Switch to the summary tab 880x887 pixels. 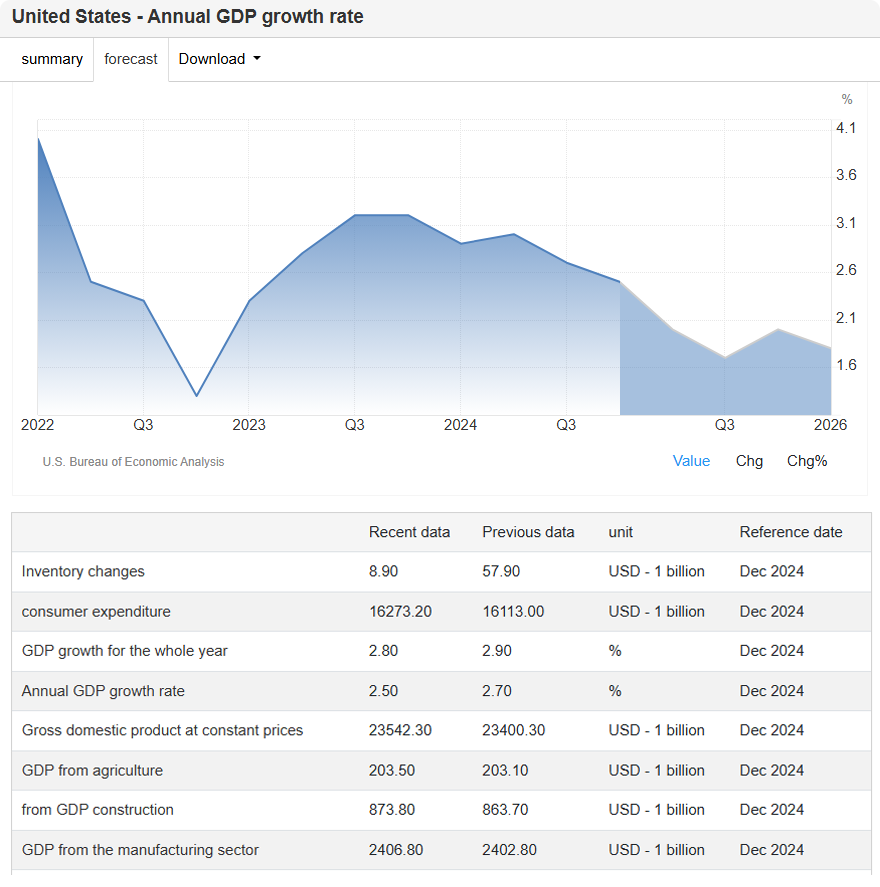[52, 59]
